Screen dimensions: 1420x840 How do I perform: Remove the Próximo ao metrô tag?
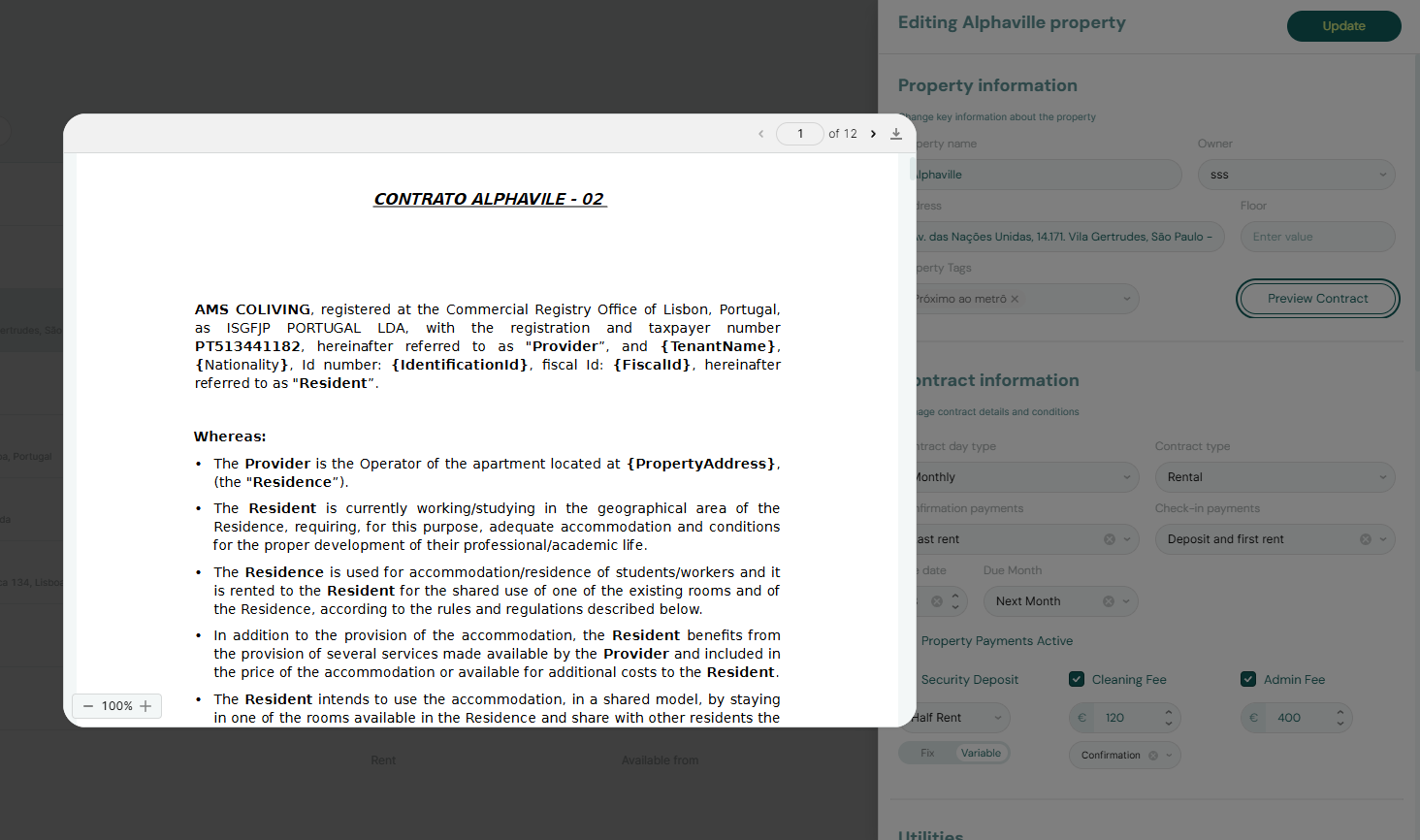[1015, 299]
